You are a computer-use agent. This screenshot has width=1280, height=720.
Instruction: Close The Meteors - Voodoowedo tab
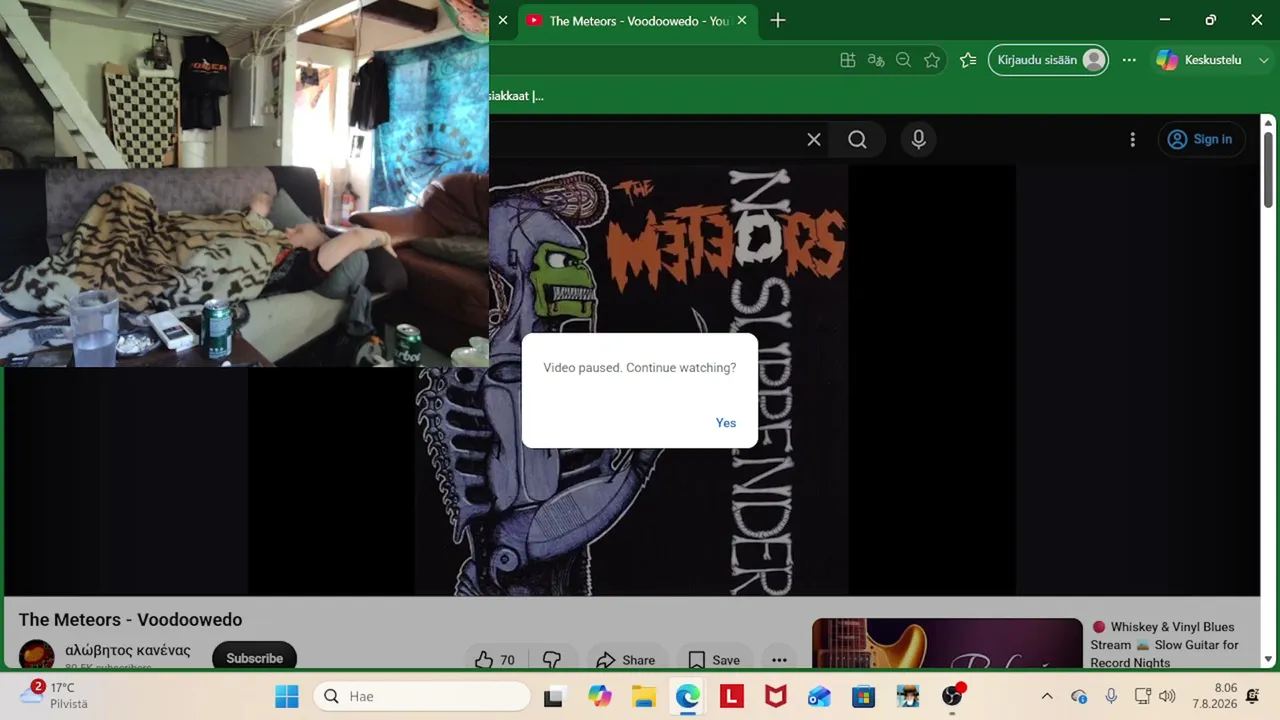[742, 21]
